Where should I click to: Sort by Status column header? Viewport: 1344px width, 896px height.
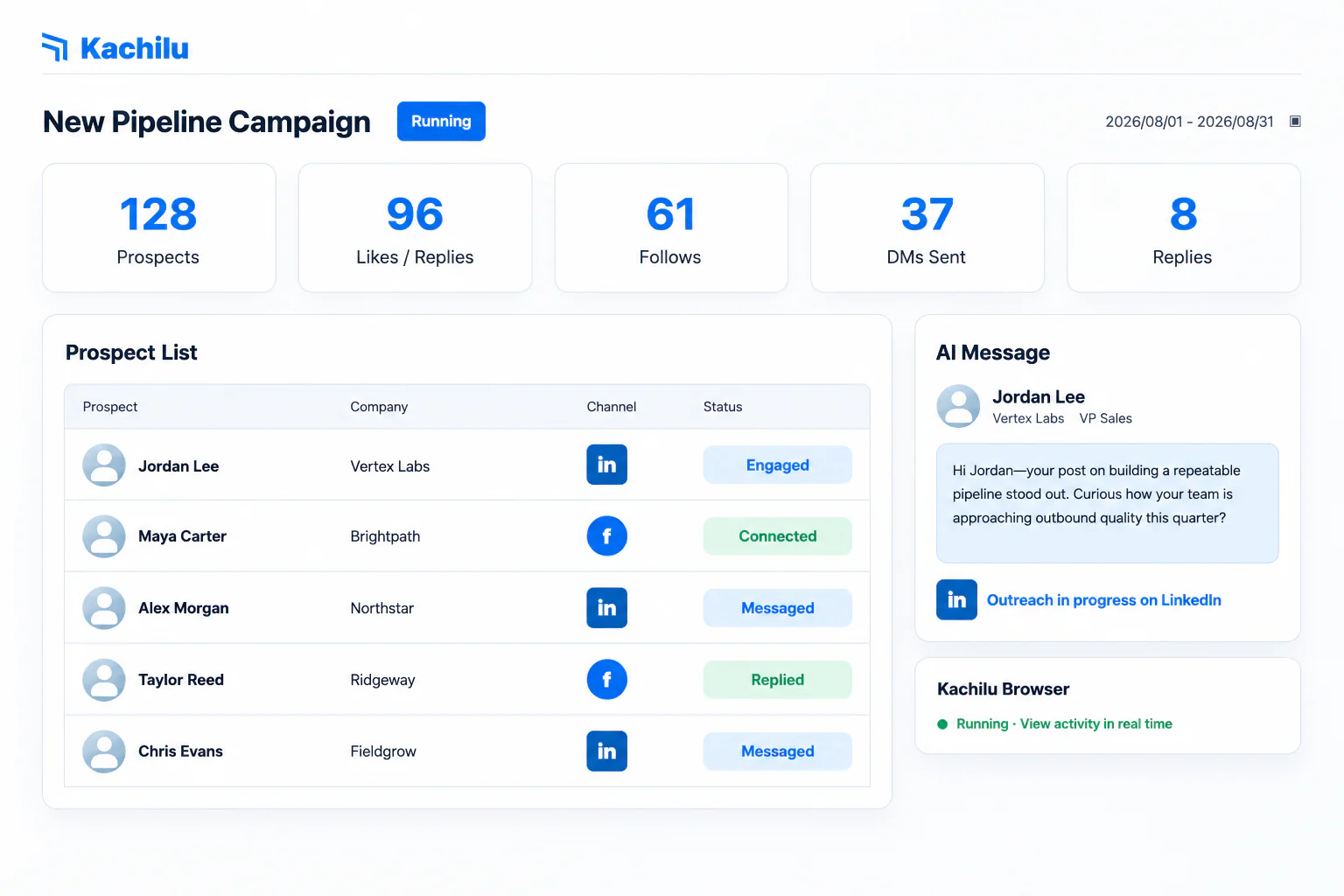[723, 407]
